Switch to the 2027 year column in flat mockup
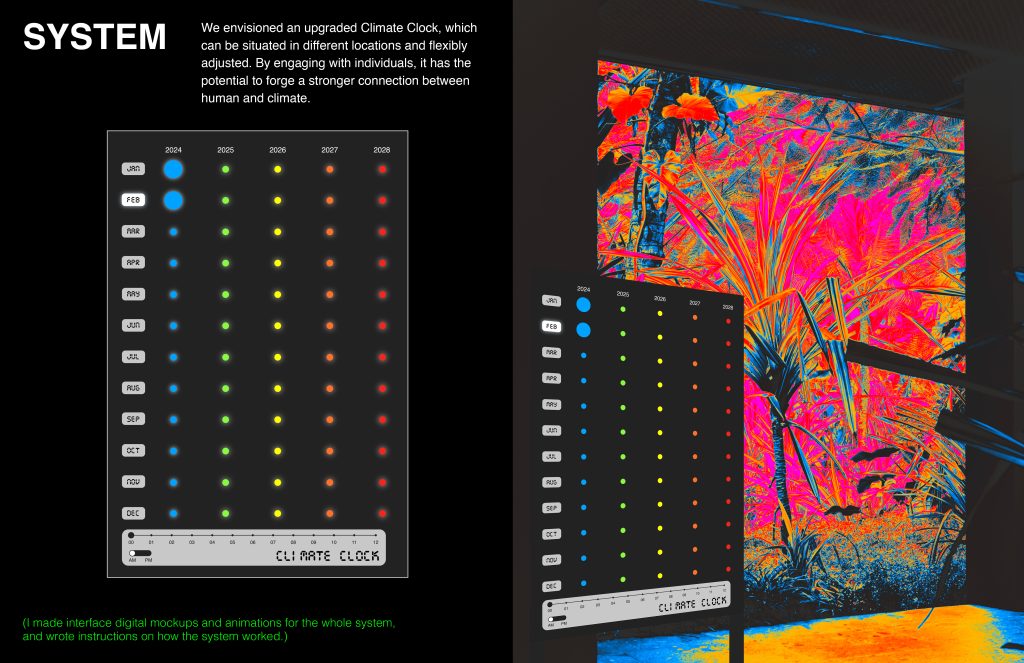This screenshot has height=663, width=1024. click(330, 150)
